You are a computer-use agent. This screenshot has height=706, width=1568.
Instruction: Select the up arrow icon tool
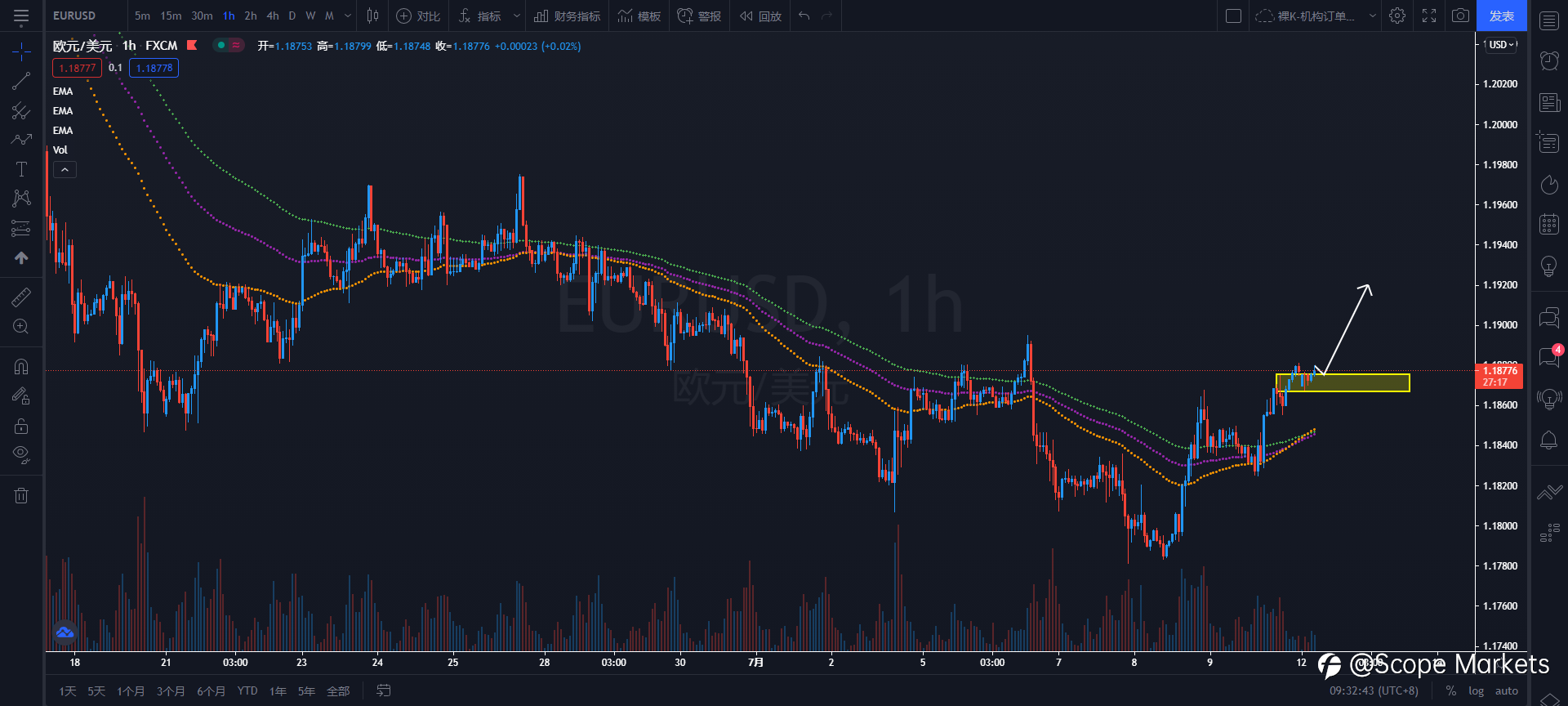tap(21, 257)
